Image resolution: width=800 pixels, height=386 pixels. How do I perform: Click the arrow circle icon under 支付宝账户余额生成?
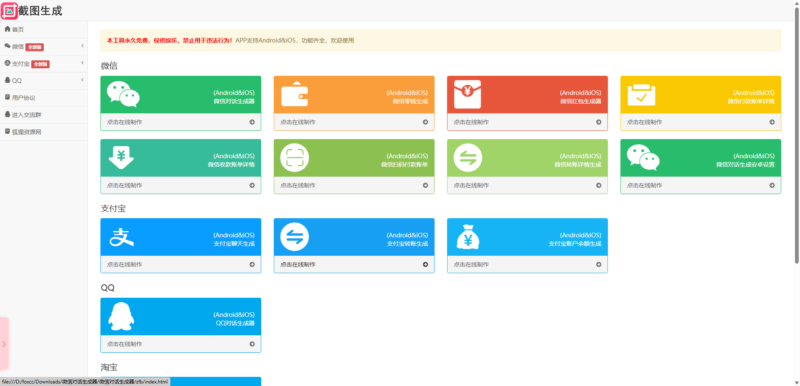pyautogui.click(x=599, y=265)
